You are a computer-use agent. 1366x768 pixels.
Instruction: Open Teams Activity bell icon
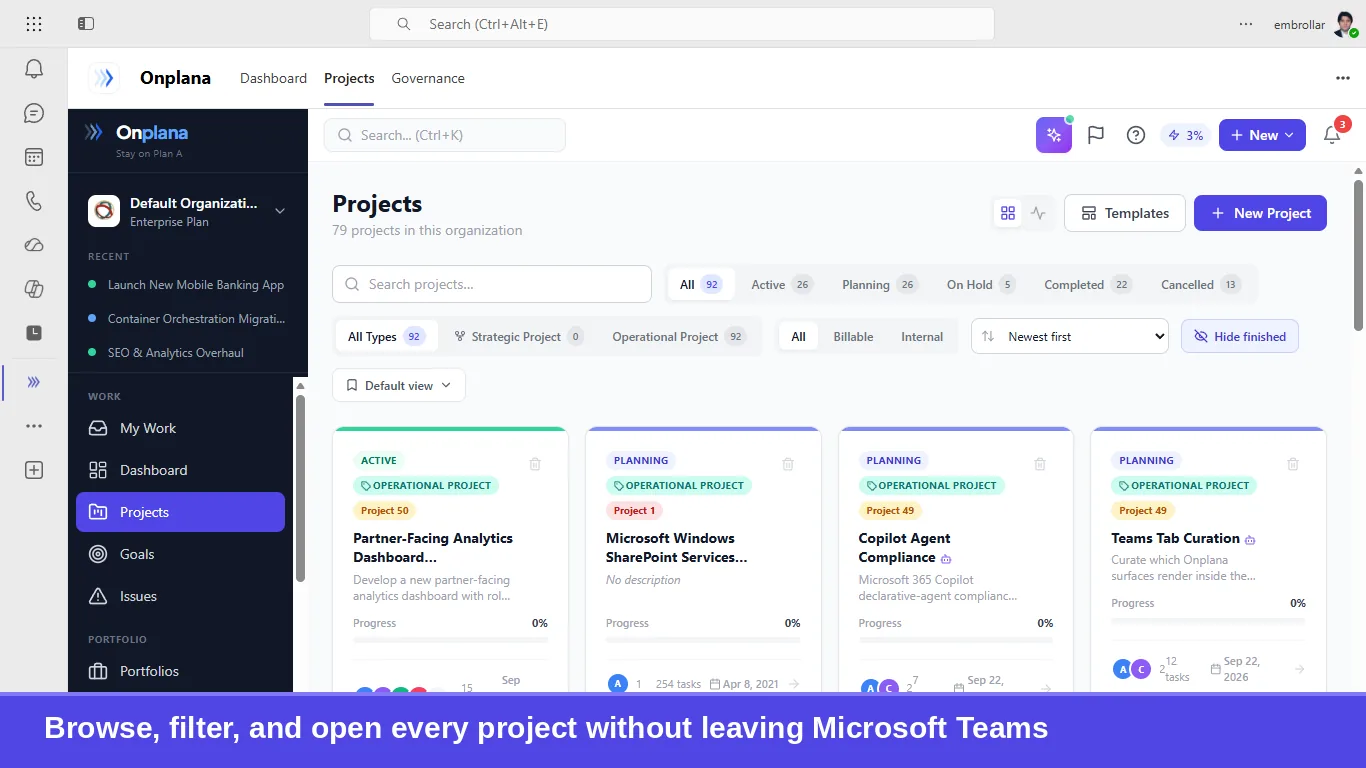click(34, 69)
